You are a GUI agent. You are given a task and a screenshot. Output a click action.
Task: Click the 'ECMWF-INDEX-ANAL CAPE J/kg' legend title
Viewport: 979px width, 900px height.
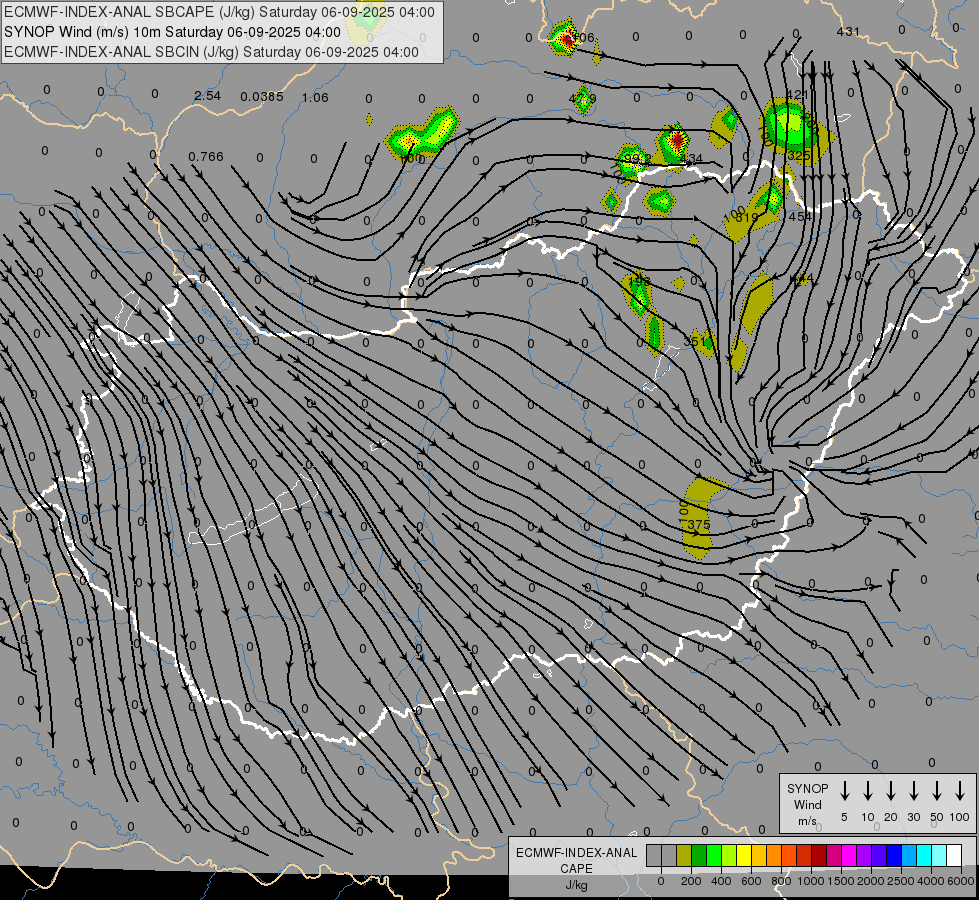576,868
